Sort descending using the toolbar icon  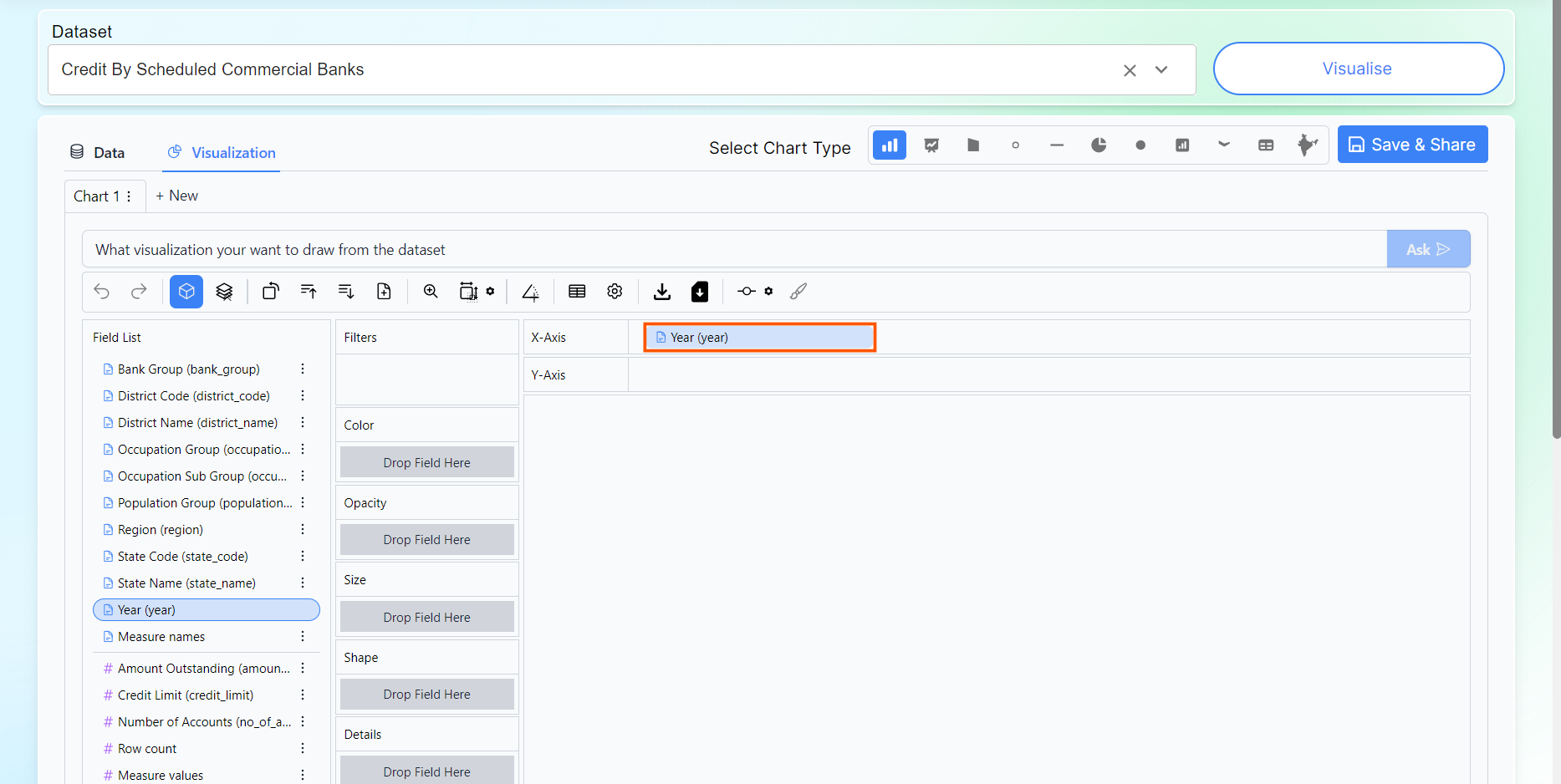tap(346, 292)
